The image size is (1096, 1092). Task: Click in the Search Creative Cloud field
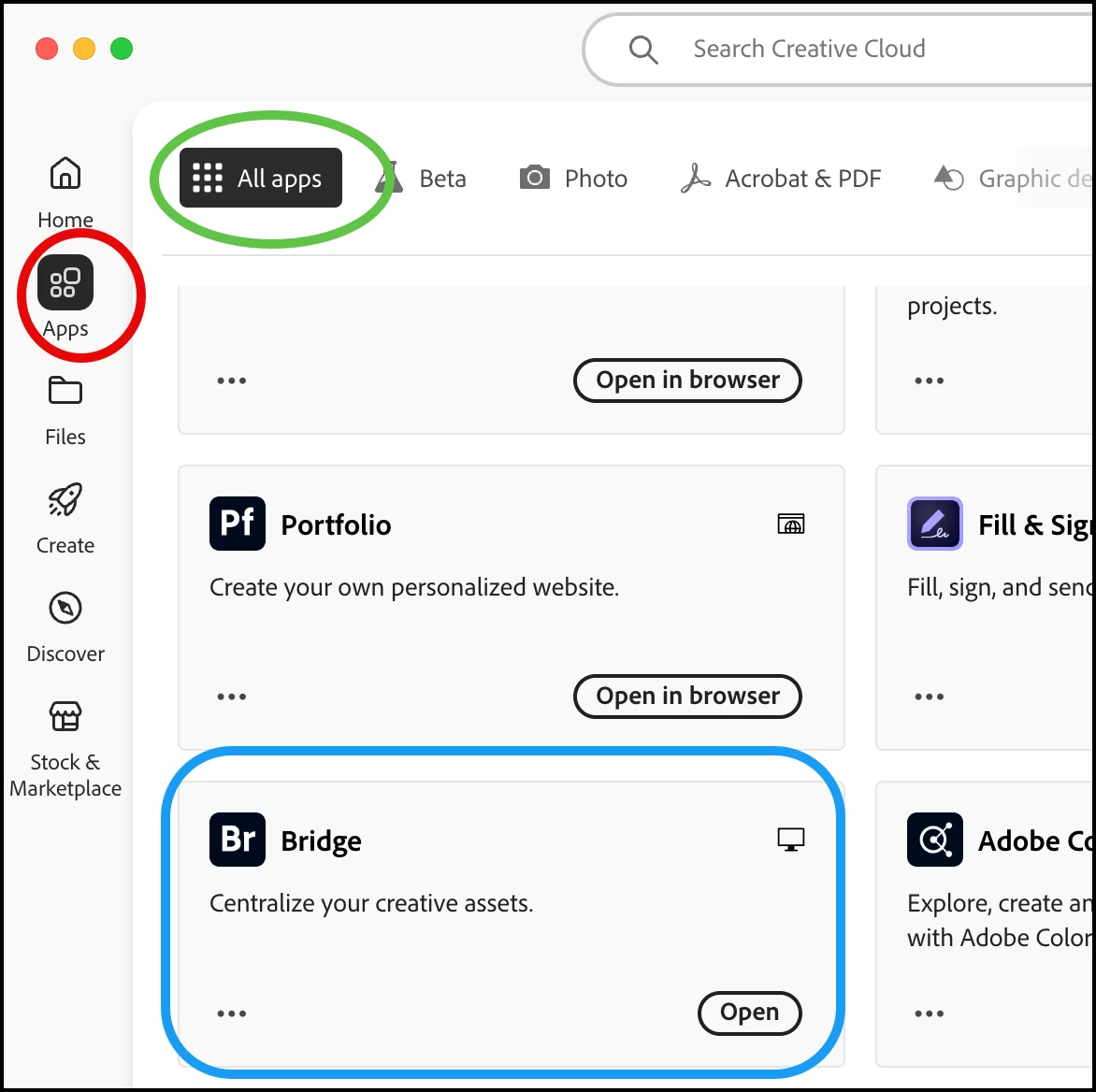(839, 49)
